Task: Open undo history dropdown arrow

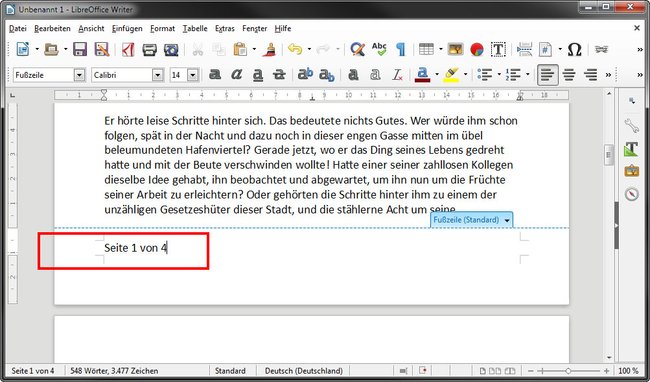Action: pyautogui.click(x=309, y=49)
